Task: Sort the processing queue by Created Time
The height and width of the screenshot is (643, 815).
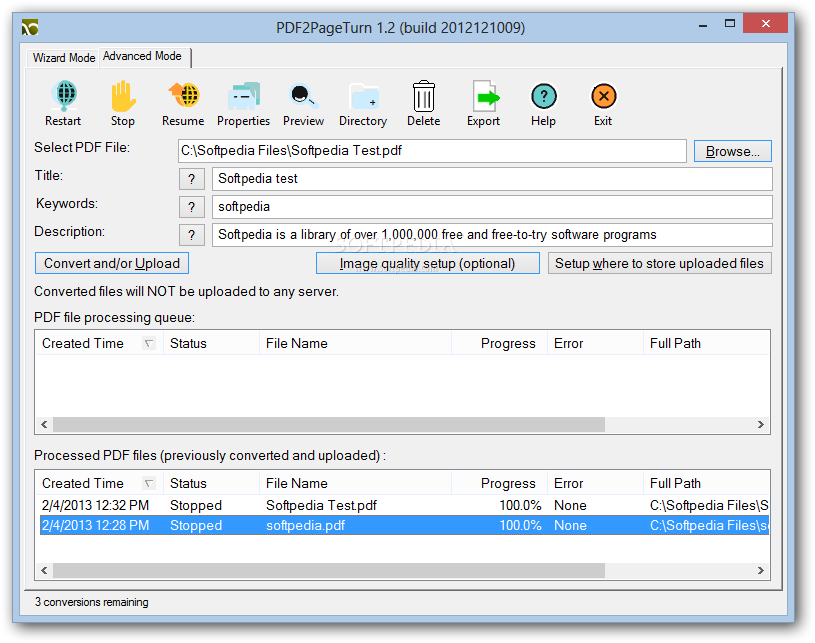Action: (99, 344)
